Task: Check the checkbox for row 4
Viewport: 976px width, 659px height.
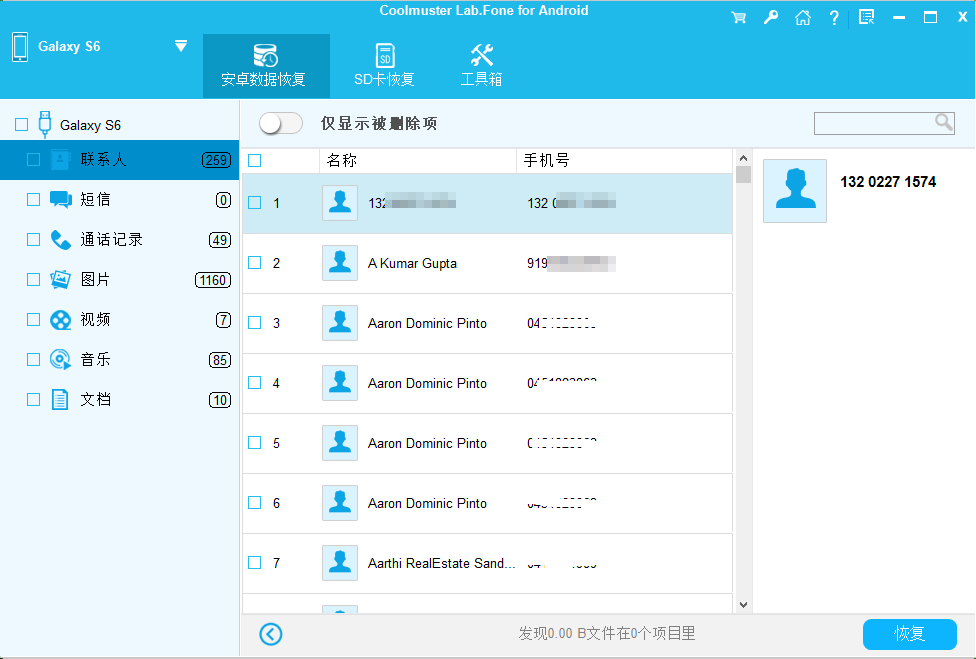Action: click(255, 382)
